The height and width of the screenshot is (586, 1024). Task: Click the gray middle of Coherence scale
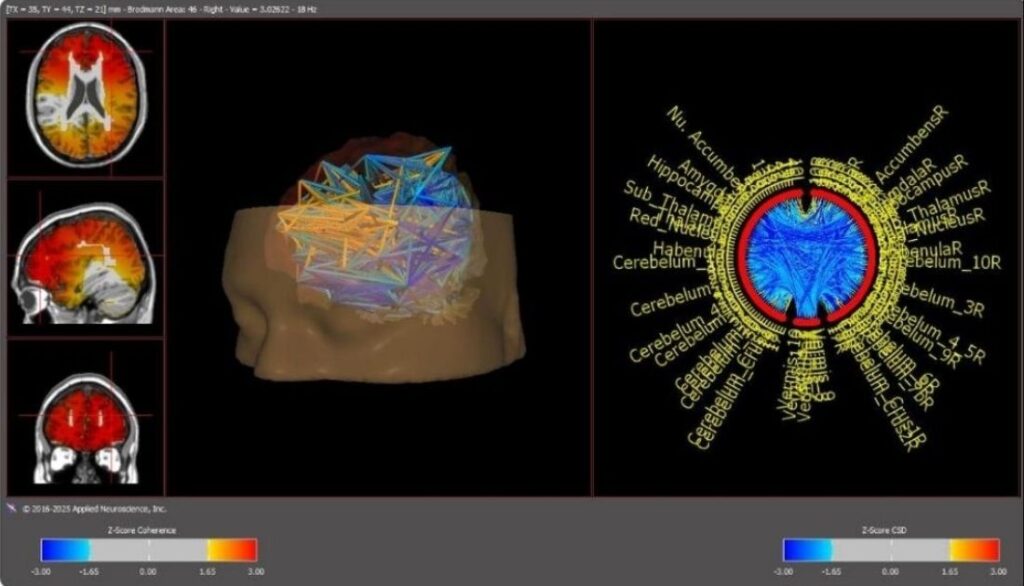[149, 550]
